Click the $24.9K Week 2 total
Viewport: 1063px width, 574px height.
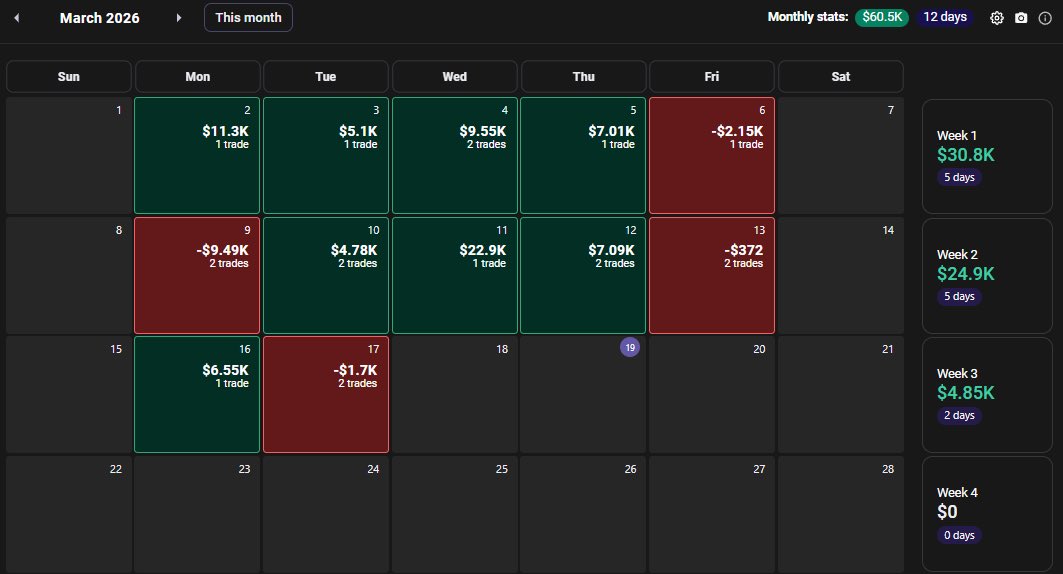[x=965, y=274]
